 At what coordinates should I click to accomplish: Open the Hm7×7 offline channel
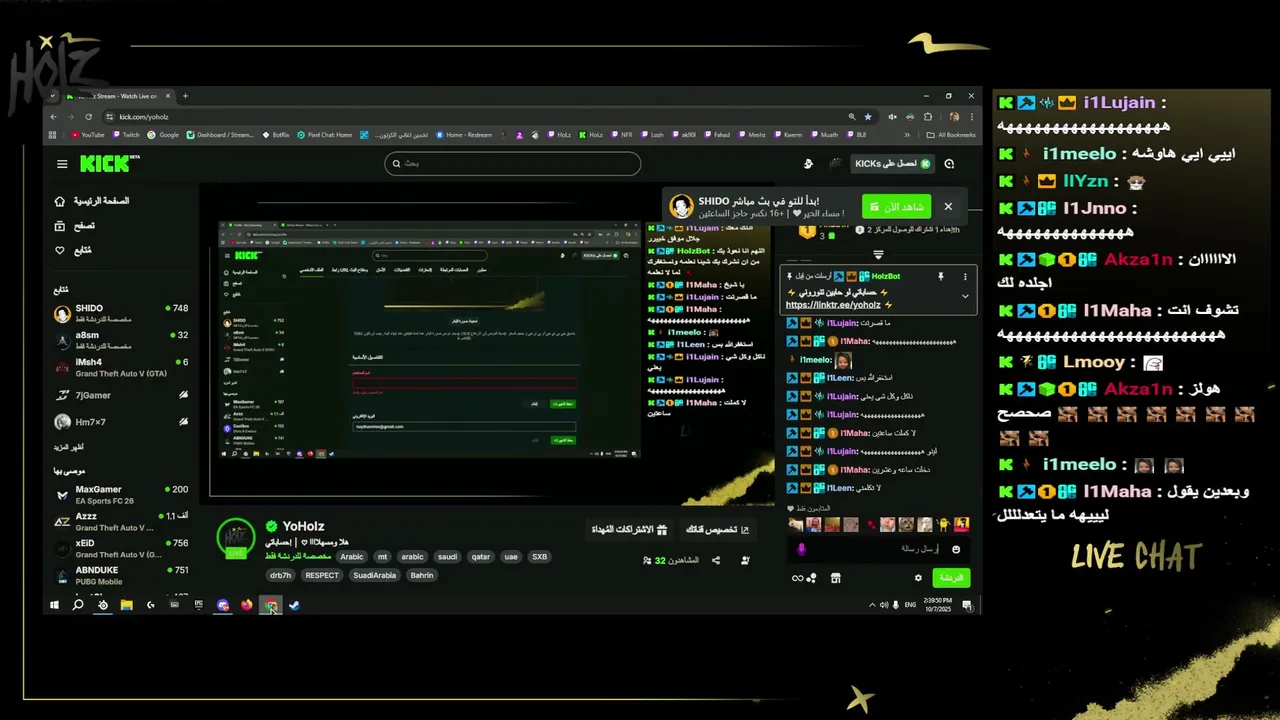120,422
